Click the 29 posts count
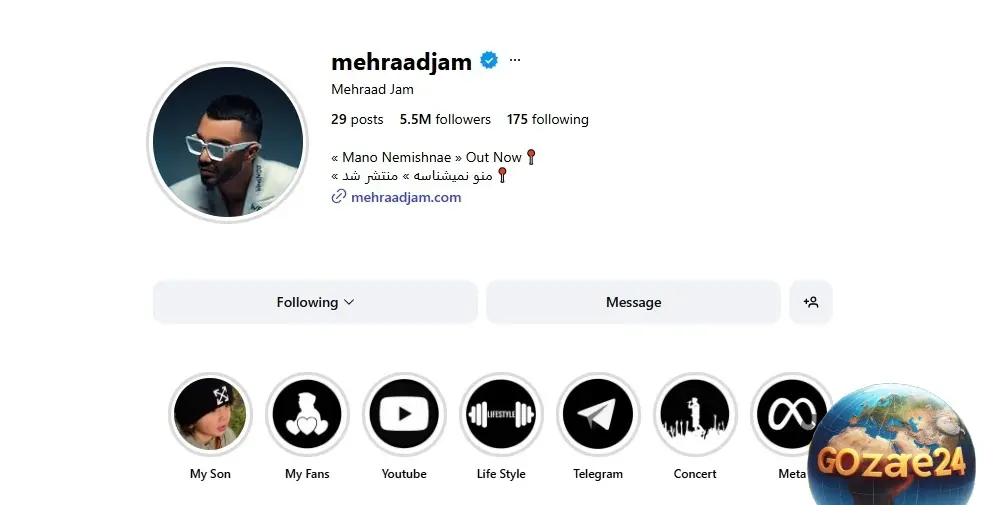Screen dimensions: 983x505 (357, 119)
